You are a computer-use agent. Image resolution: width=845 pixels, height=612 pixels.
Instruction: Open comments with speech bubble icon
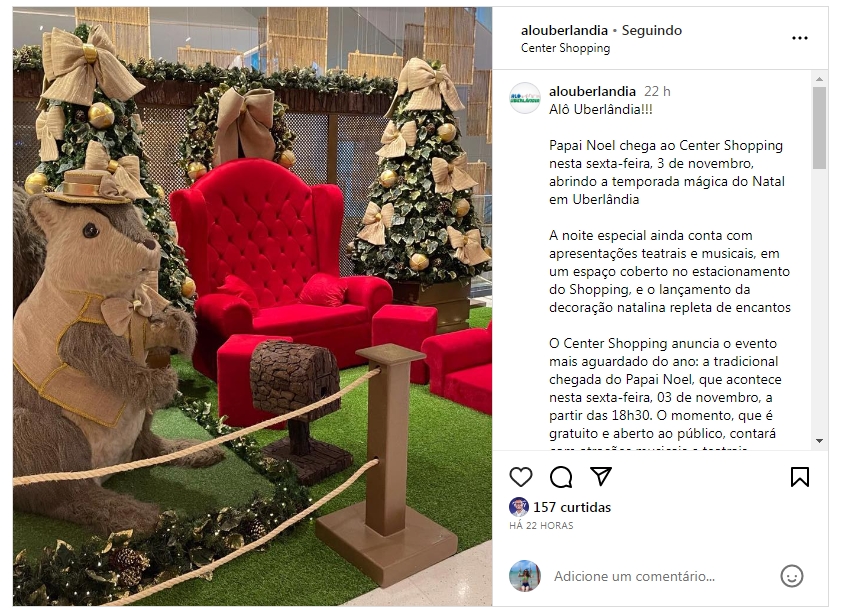560,477
